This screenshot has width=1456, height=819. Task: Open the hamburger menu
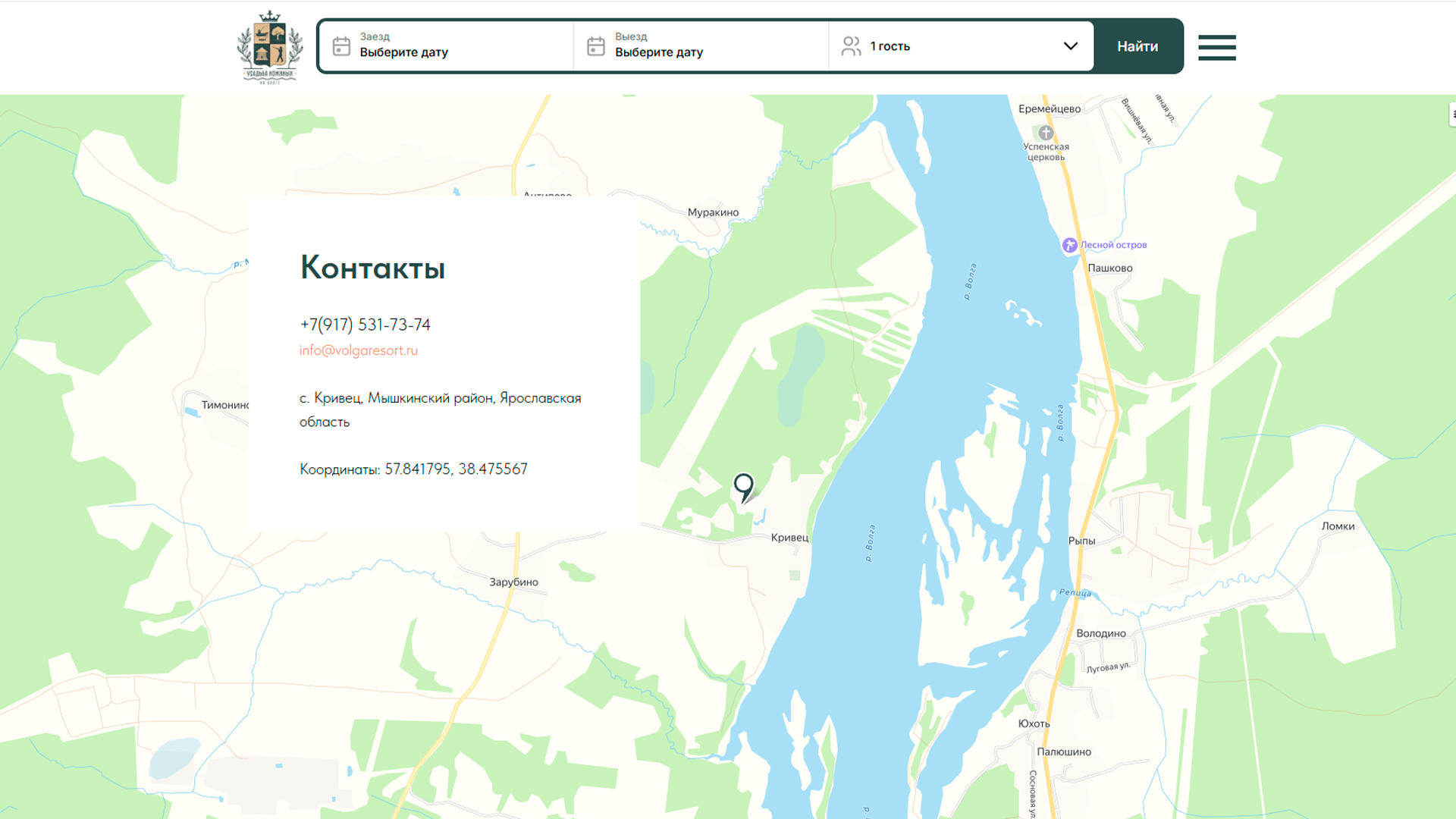1216,47
